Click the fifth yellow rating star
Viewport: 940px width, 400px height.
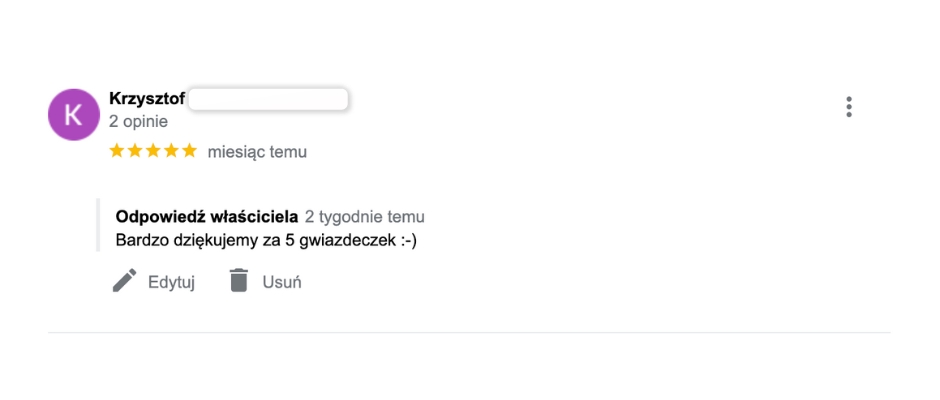[x=189, y=151]
